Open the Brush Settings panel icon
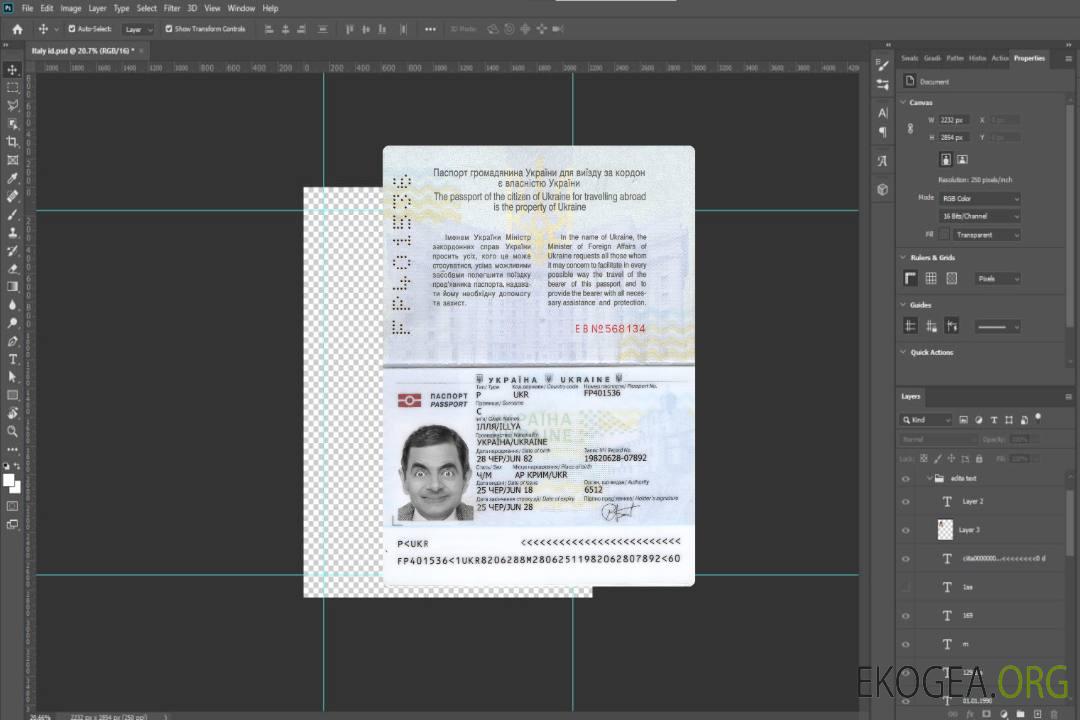The image size is (1080, 720). click(x=882, y=65)
